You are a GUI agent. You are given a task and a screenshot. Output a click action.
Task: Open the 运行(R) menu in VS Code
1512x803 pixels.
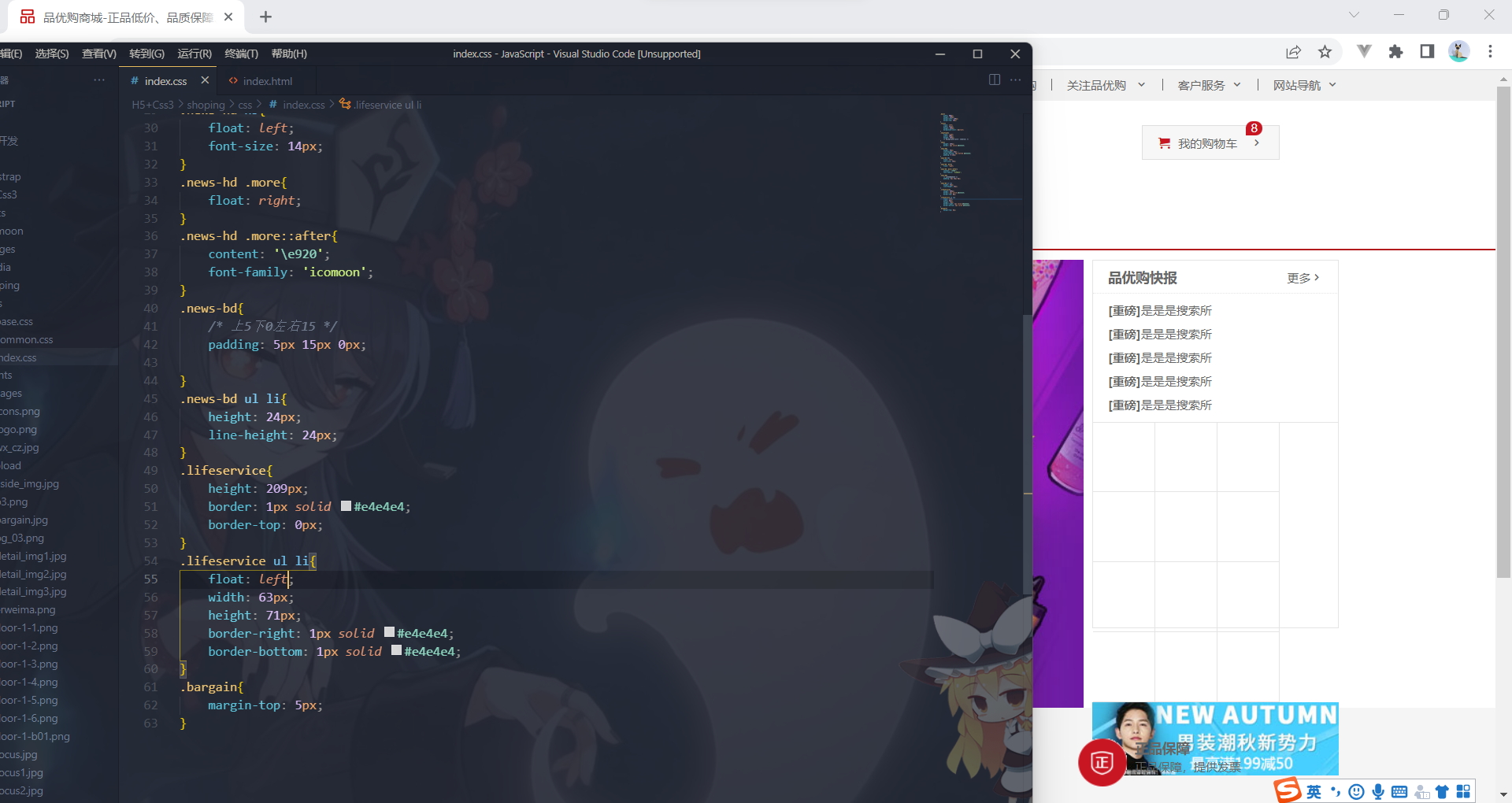[195, 54]
